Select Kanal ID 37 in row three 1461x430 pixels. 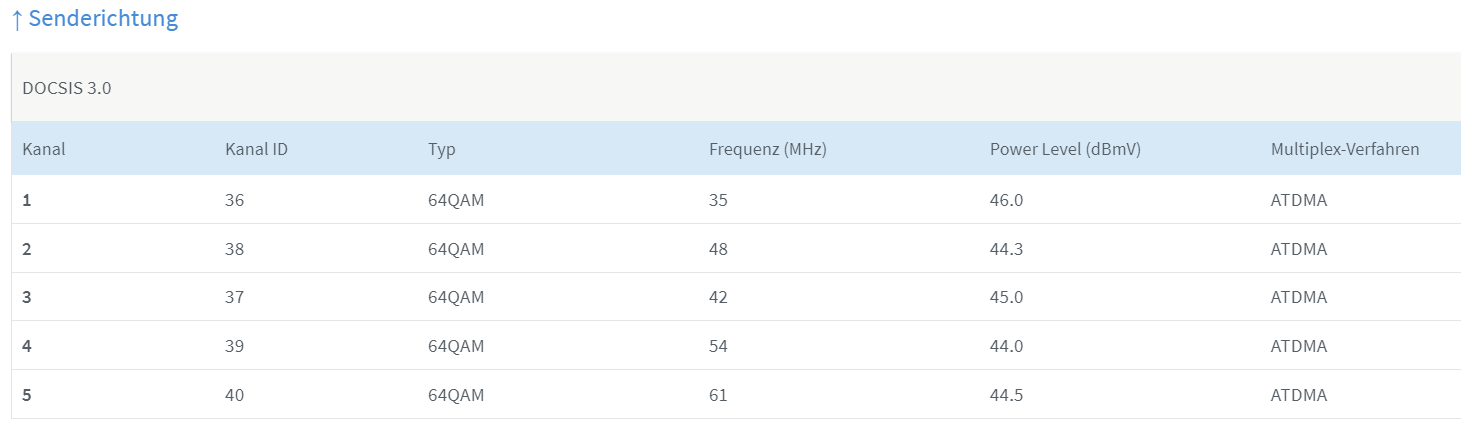tap(235, 297)
